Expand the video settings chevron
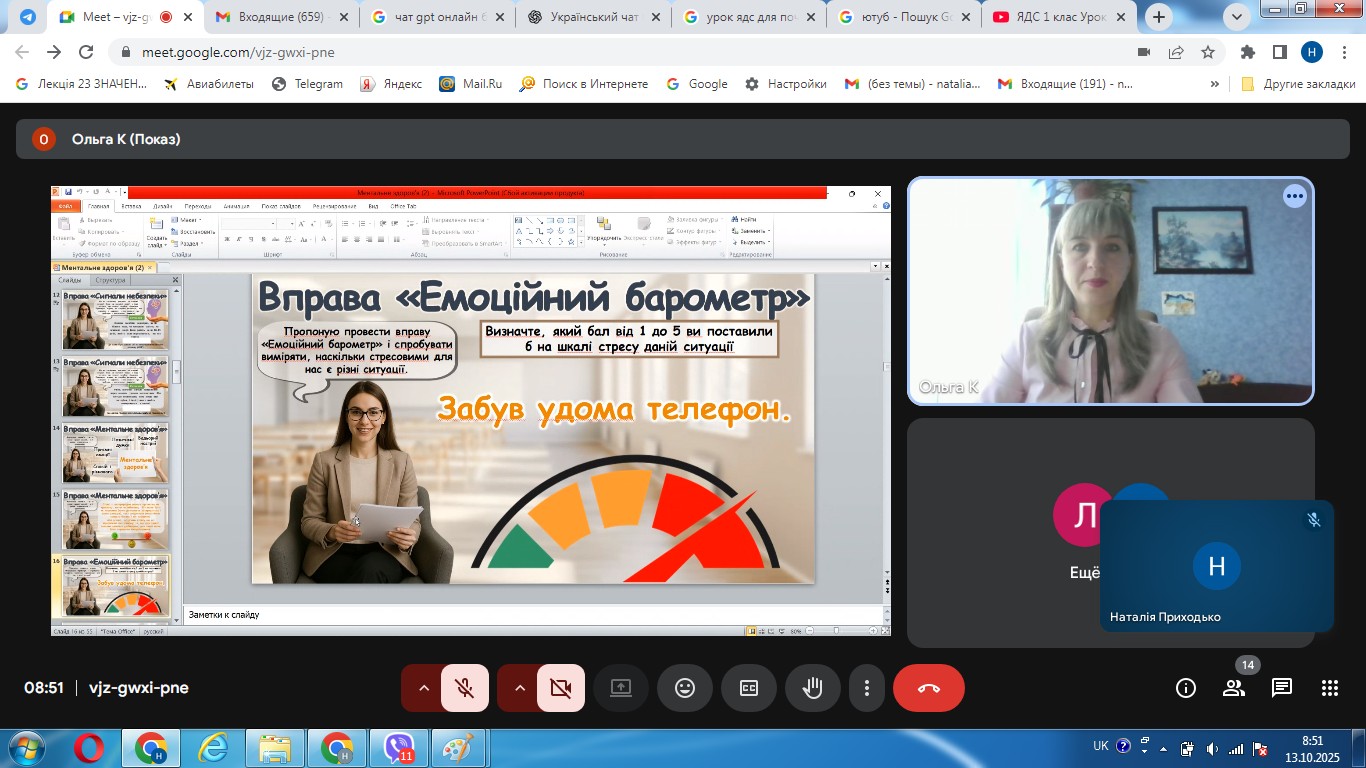The height and width of the screenshot is (768, 1366). pos(519,688)
